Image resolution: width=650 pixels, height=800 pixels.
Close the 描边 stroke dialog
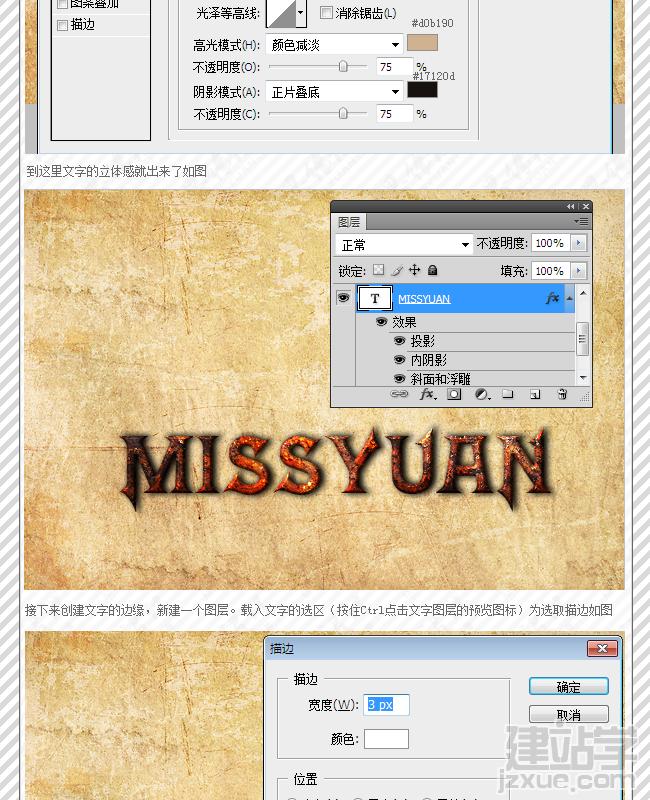pyautogui.click(x=602, y=648)
